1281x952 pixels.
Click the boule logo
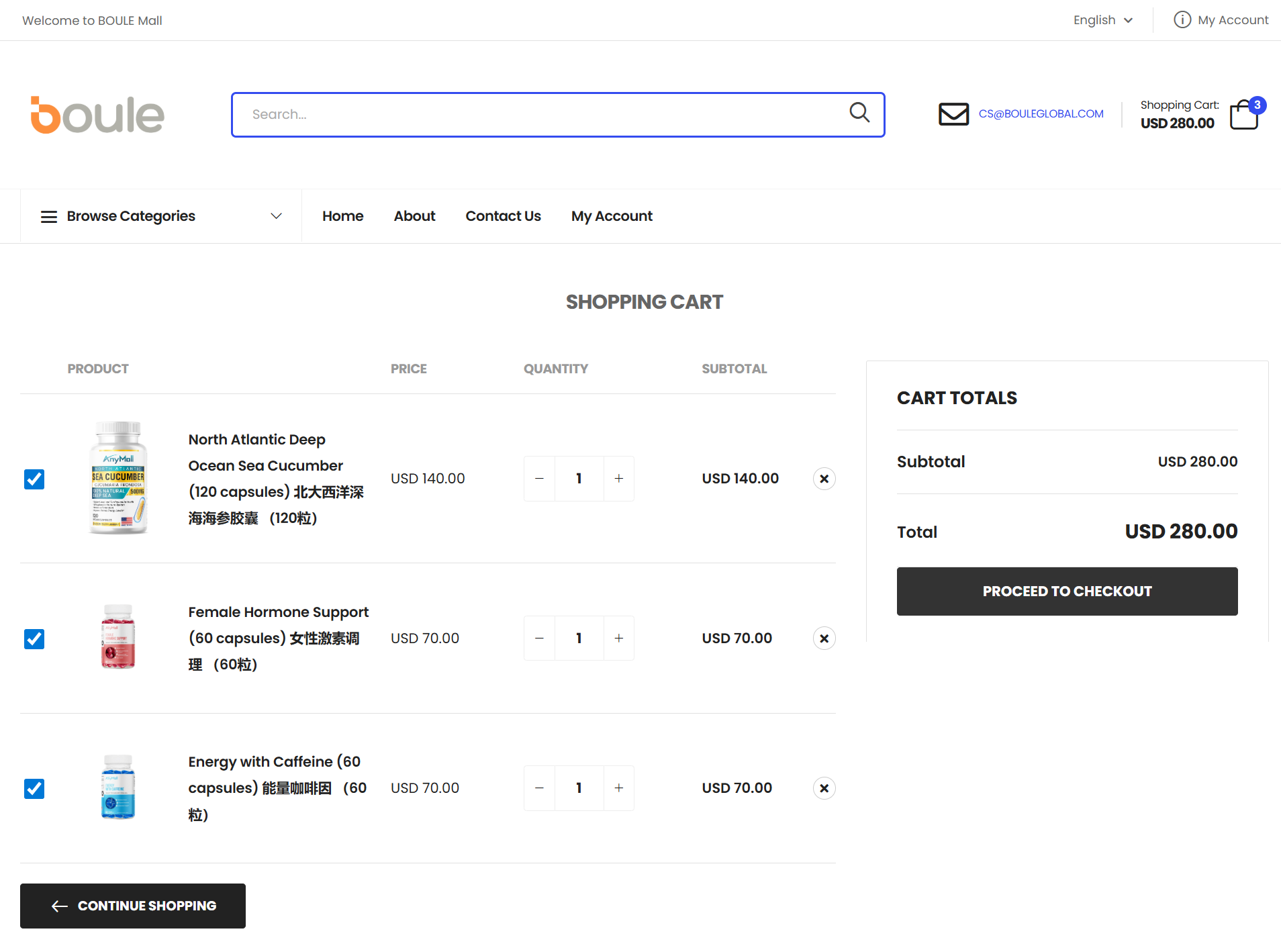pos(97,115)
